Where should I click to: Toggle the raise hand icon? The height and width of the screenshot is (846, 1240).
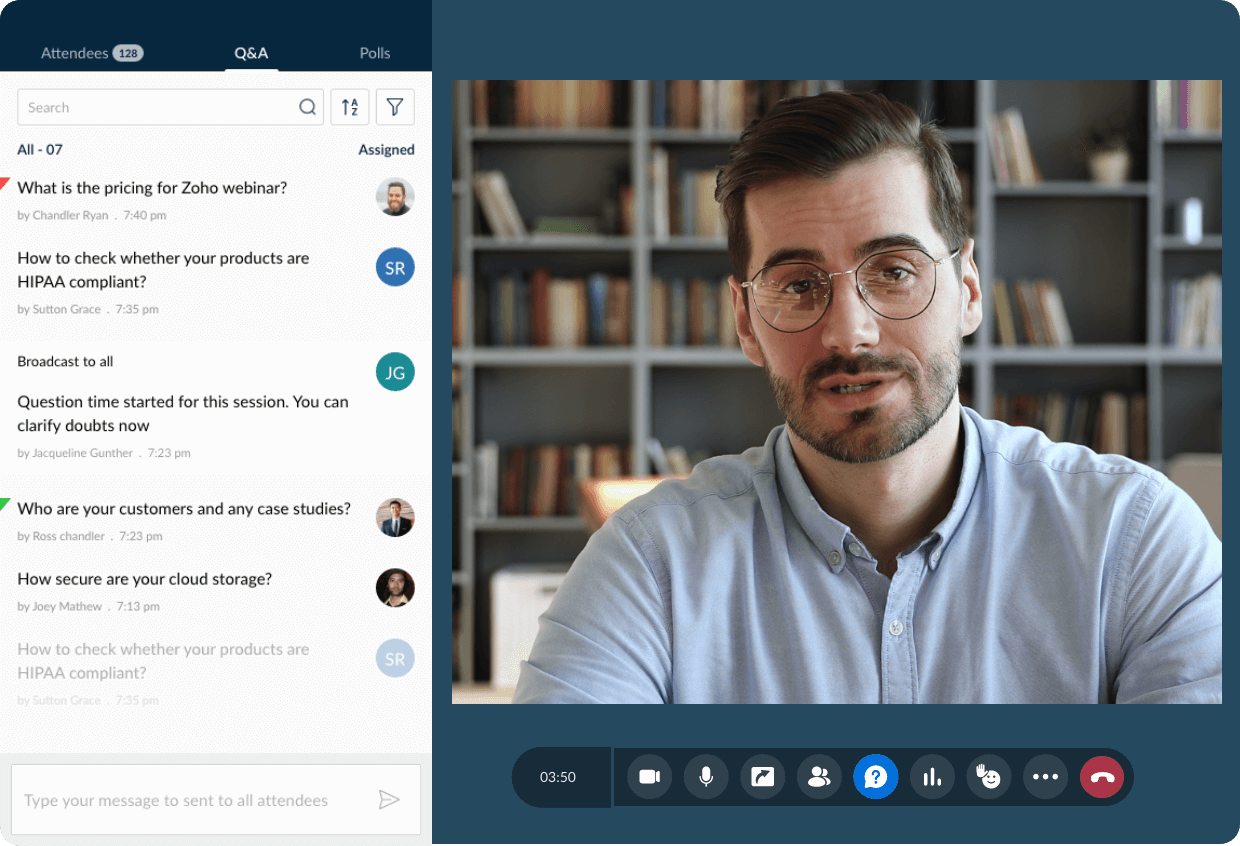989,777
